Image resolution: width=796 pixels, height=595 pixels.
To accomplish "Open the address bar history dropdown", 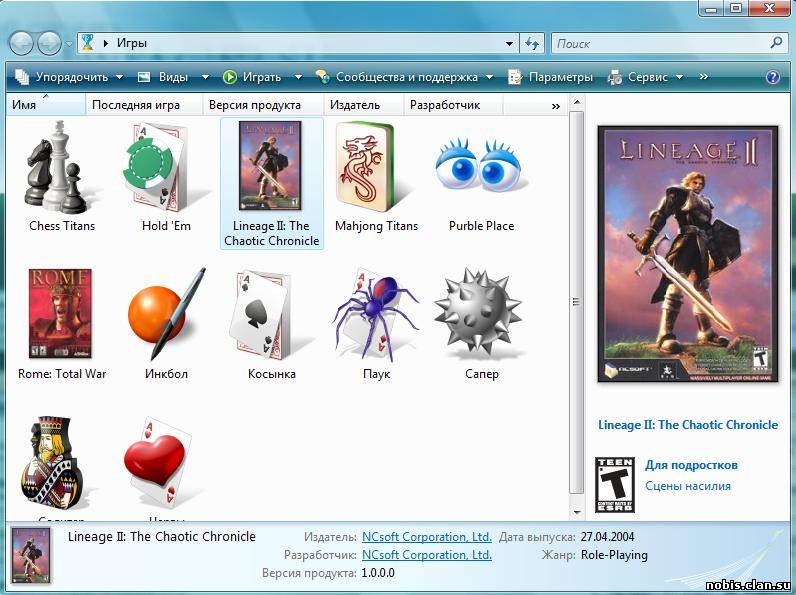I will (x=509, y=44).
